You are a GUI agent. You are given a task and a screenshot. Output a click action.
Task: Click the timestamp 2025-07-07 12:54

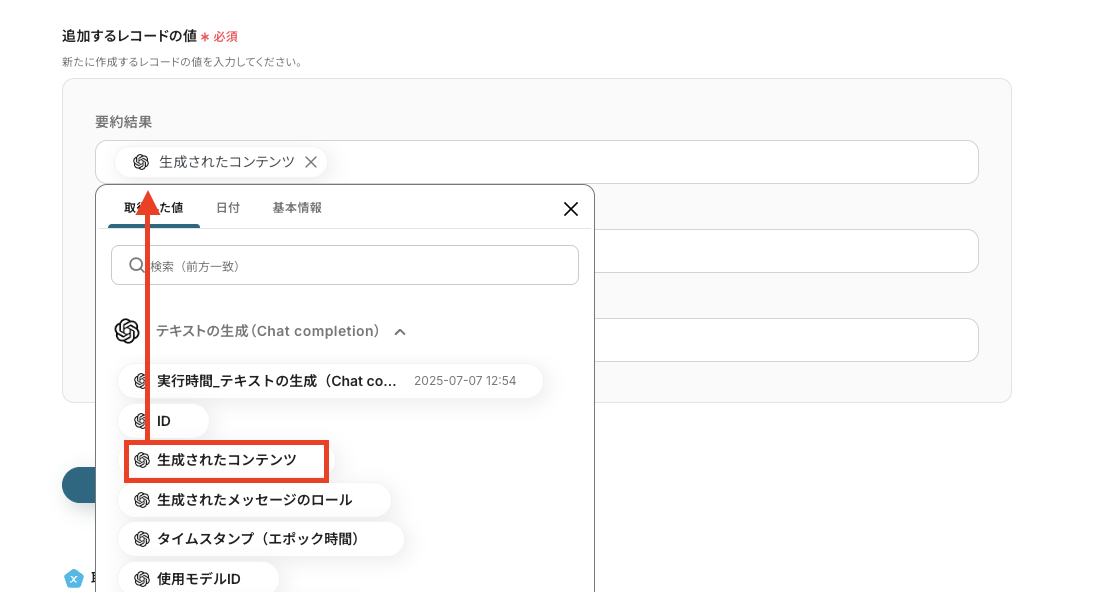(465, 381)
